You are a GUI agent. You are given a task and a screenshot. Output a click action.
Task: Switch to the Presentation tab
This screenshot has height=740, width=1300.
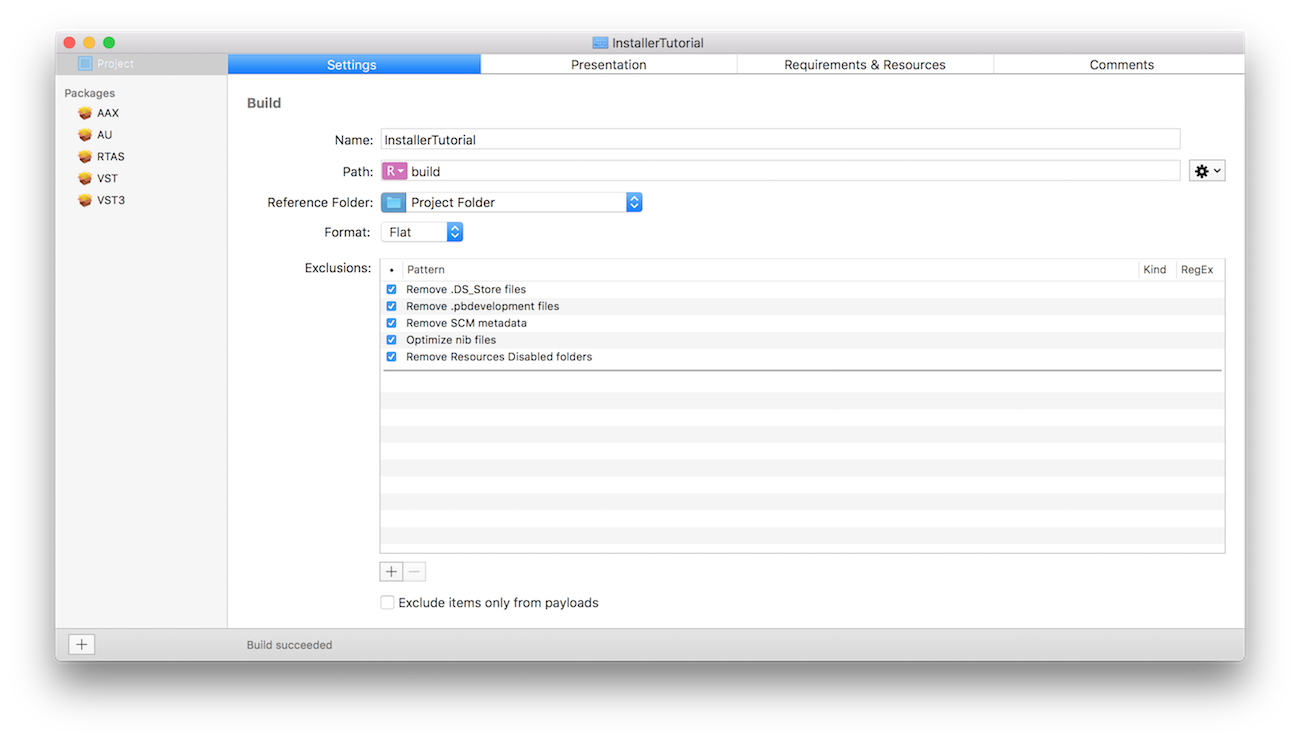pyautogui.click(x=608, y=65)
